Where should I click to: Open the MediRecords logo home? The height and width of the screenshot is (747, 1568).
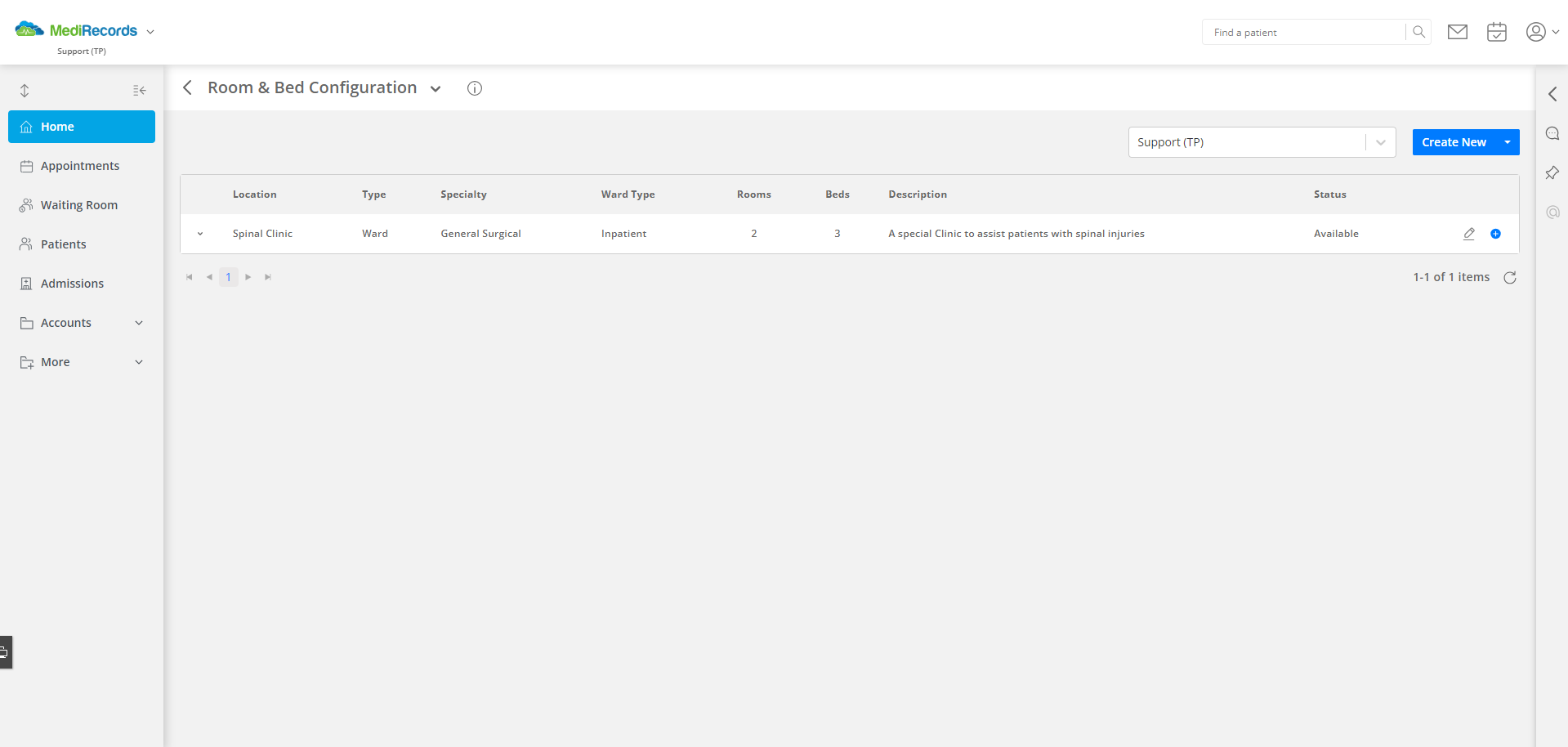pyautogui.click(x=76, y=30)
